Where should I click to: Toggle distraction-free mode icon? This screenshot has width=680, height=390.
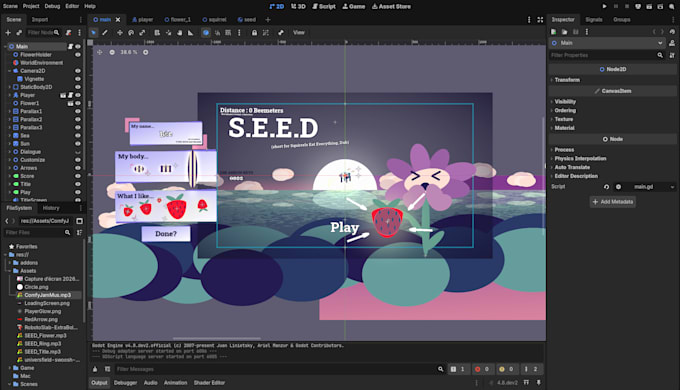pyautogui.click(x=540, y=20)
